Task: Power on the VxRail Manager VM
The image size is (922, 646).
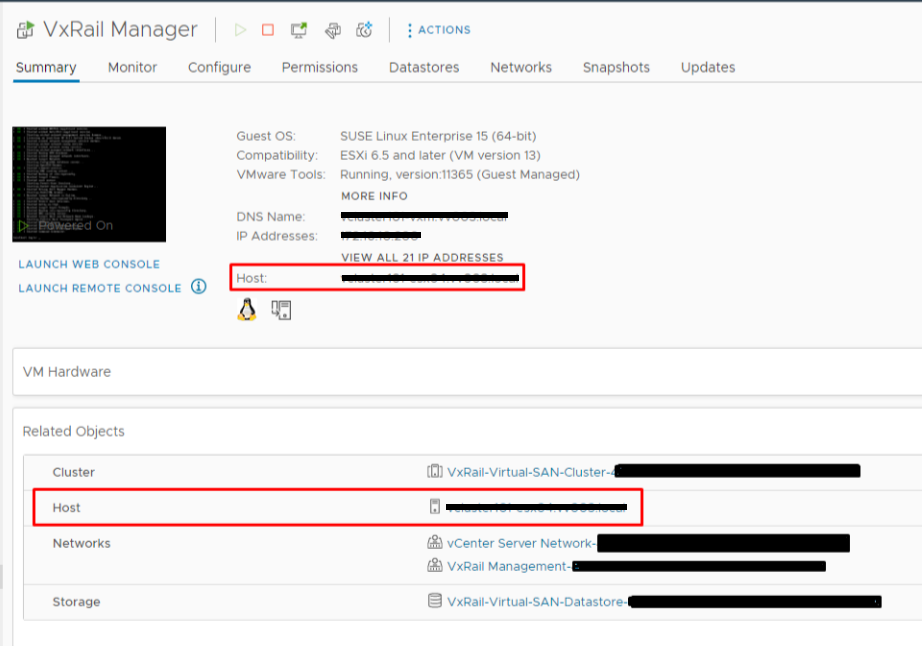Action: point(240,30)
